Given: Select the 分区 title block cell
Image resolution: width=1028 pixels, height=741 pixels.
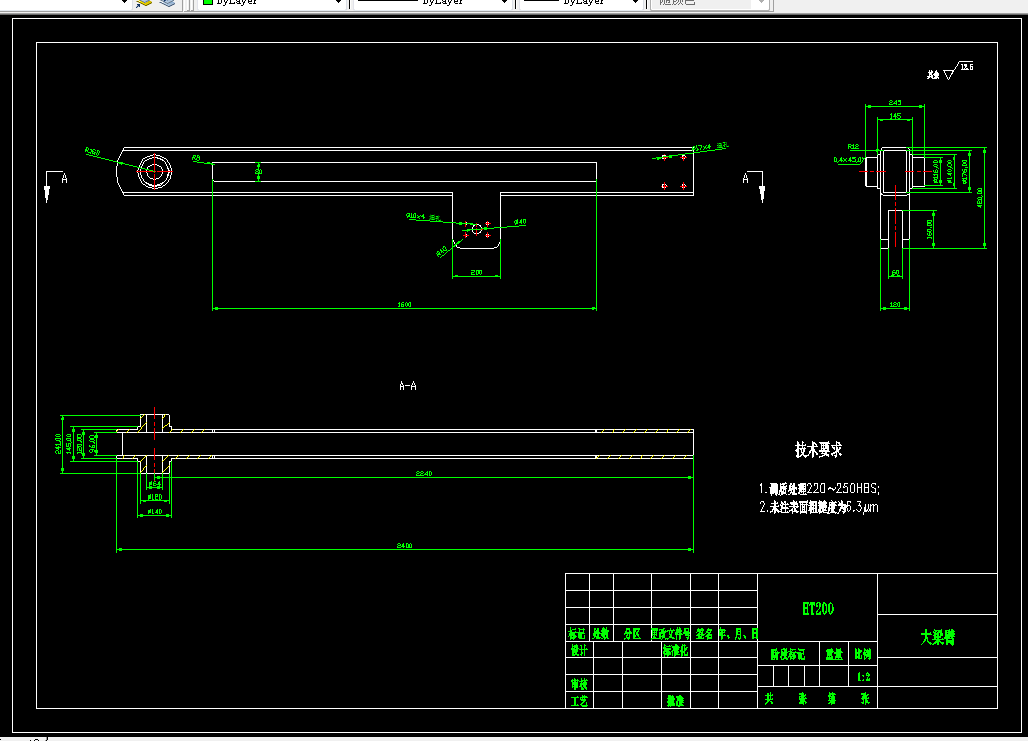Looking at the screenshot, I should pos(632,634).
